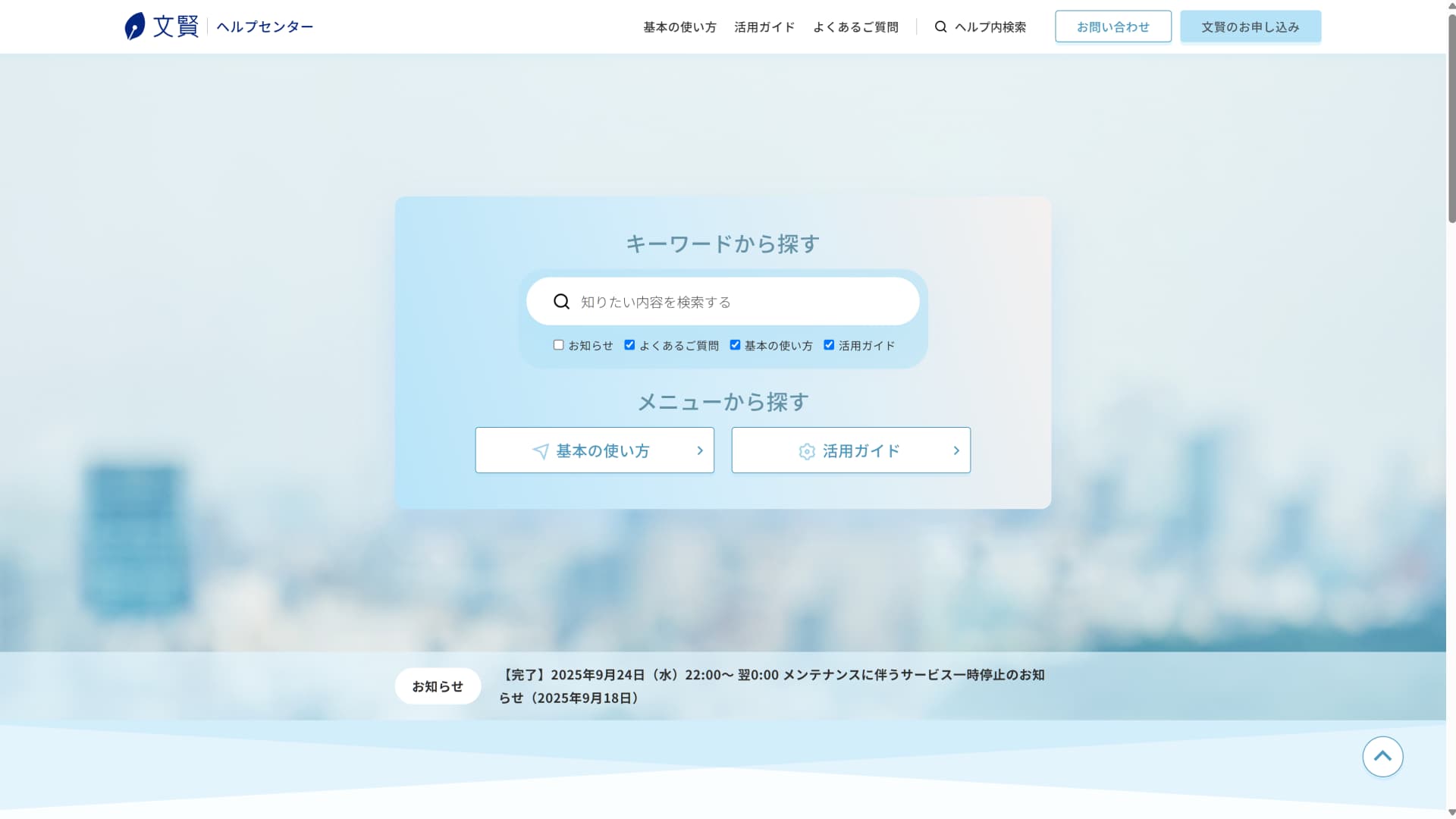1456x819 pixels.
Task: Click the magnifier icon in search box
Action: [x=561, y=302]
